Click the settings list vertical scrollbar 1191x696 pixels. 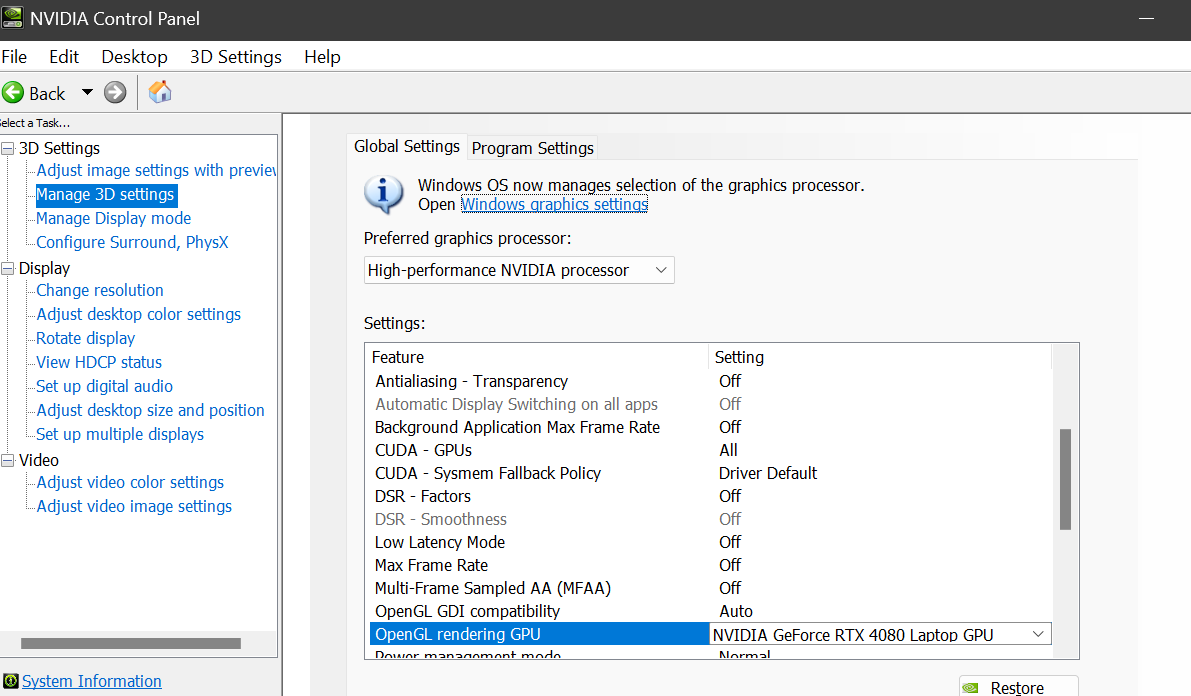[x=1065, y=480]
